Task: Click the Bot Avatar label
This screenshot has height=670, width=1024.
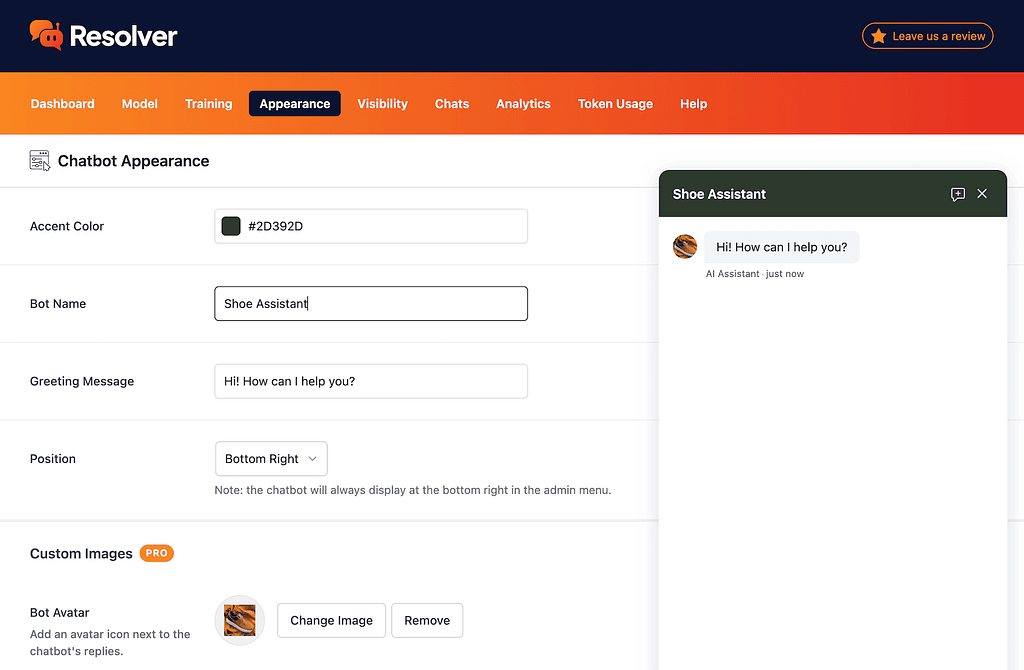Action: [59, 613]
